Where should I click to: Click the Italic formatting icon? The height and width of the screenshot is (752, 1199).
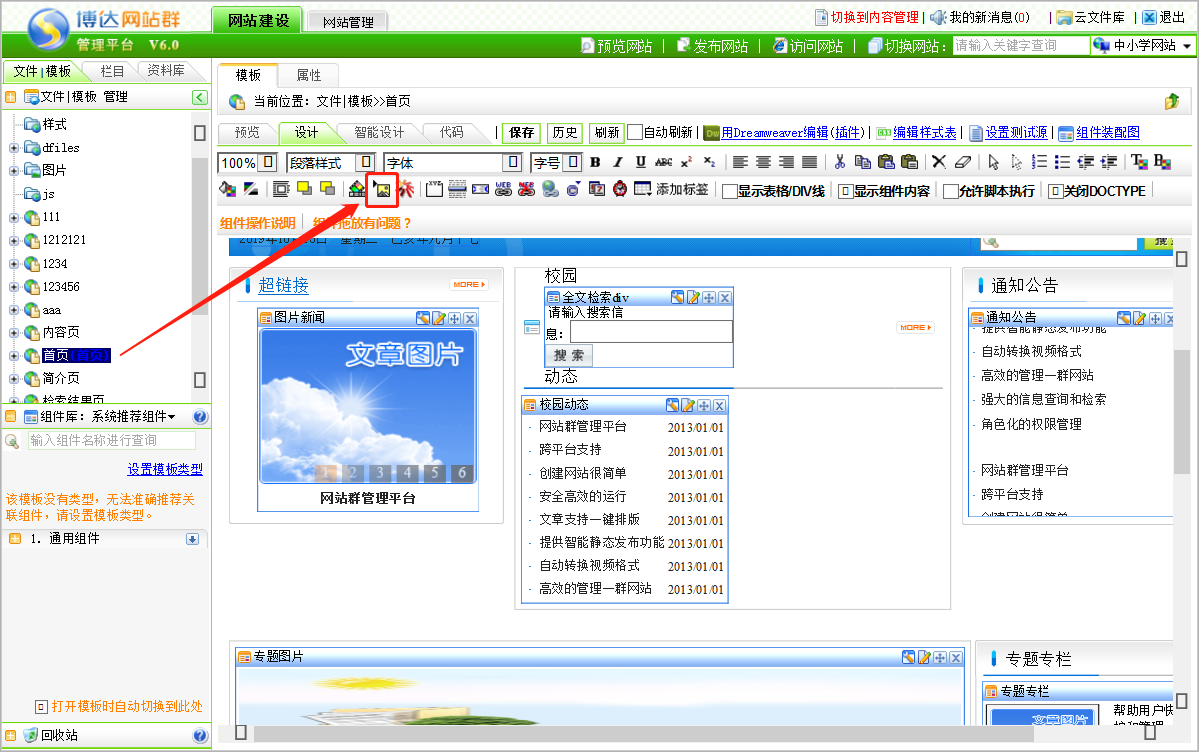coord(617,162)
